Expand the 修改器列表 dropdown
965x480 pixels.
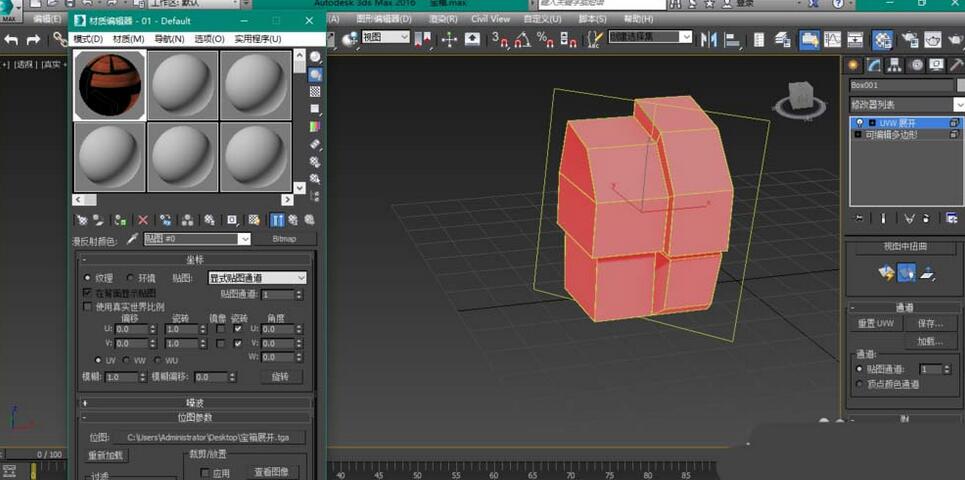(904, 104)
